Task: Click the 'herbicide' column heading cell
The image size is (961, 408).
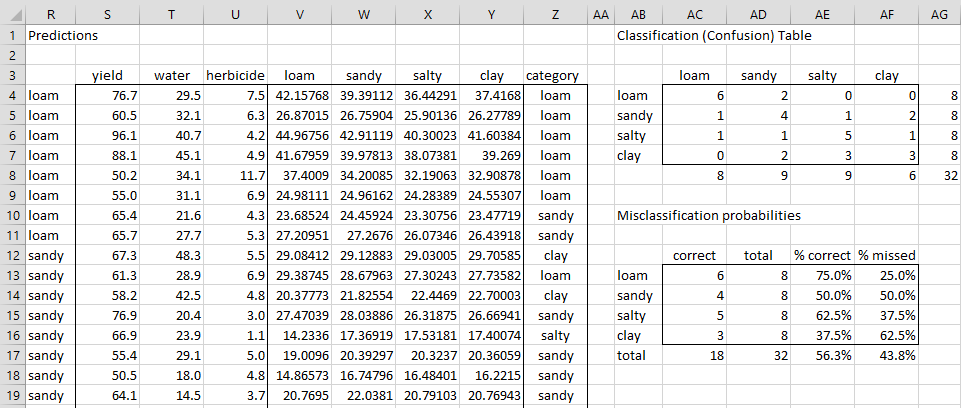Action: point(235,76)
